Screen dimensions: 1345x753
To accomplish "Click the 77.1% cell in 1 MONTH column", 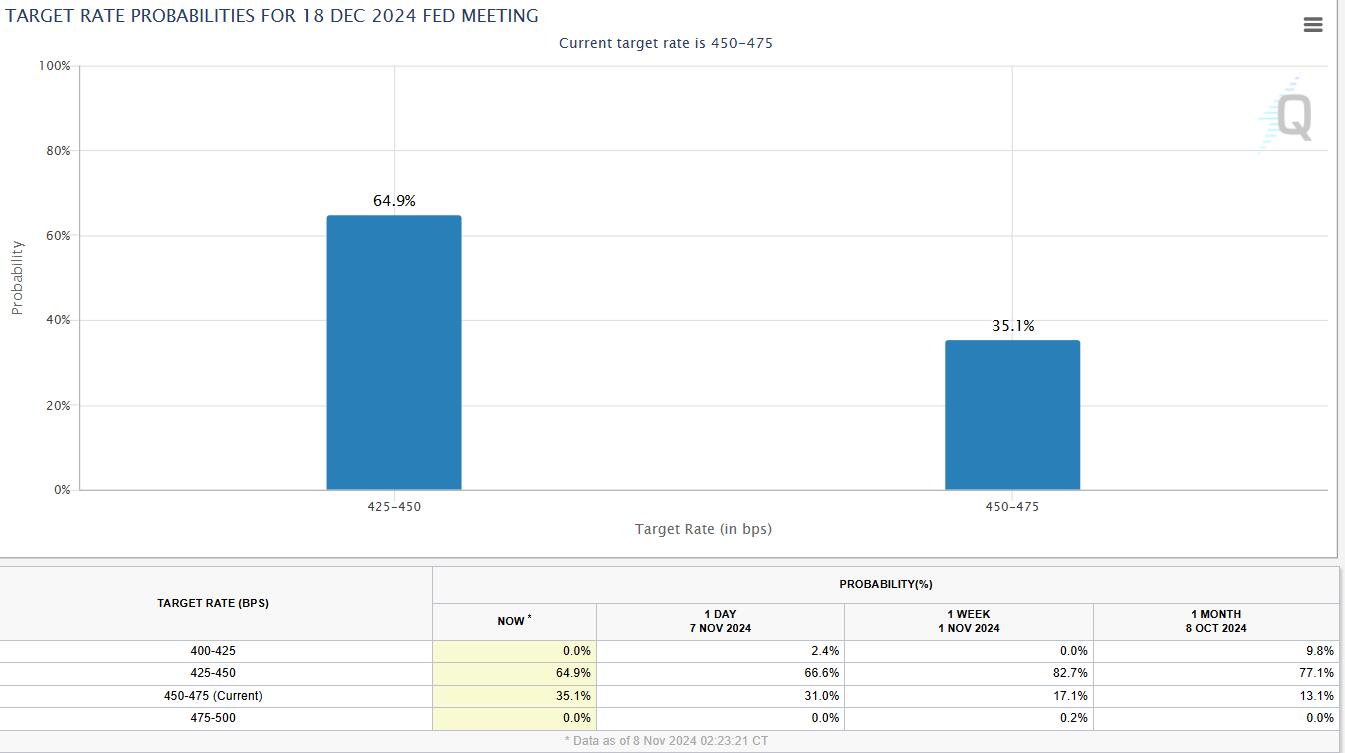I will (1314, 673).
